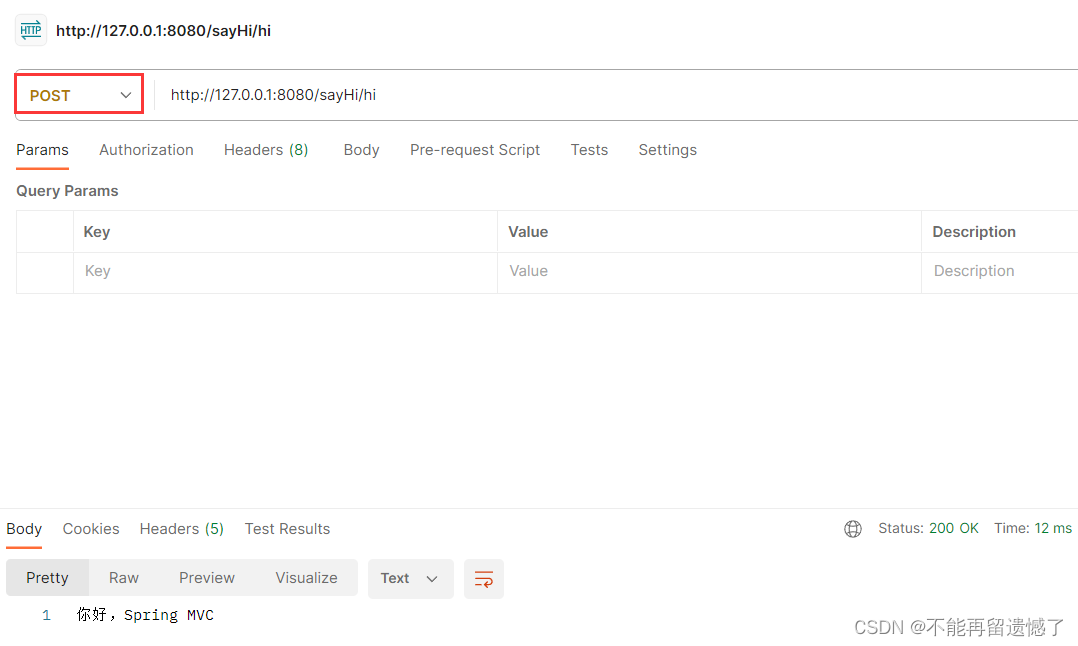Viewport: 1078px width, 646px height.
Task: Open the network globe icon near Status
Action: tap(852, 528)
